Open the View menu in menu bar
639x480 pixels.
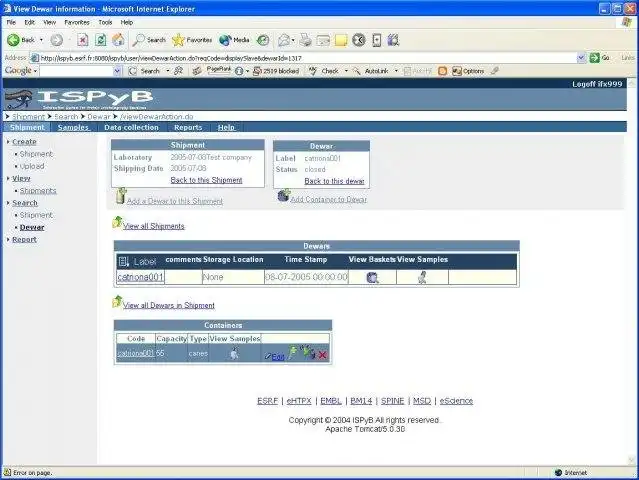coord(49,22)
